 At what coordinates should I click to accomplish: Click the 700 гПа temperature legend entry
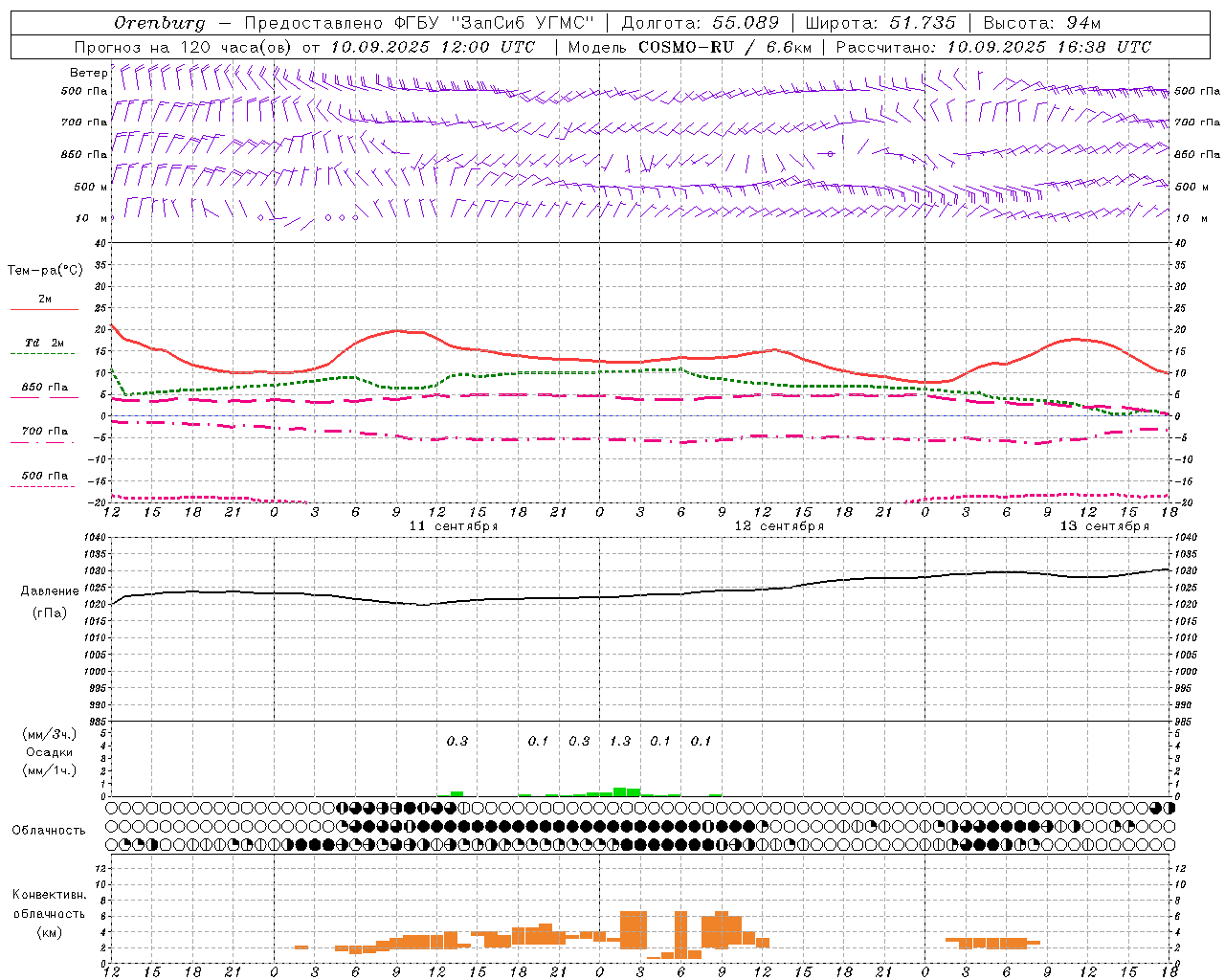(44, 432)
